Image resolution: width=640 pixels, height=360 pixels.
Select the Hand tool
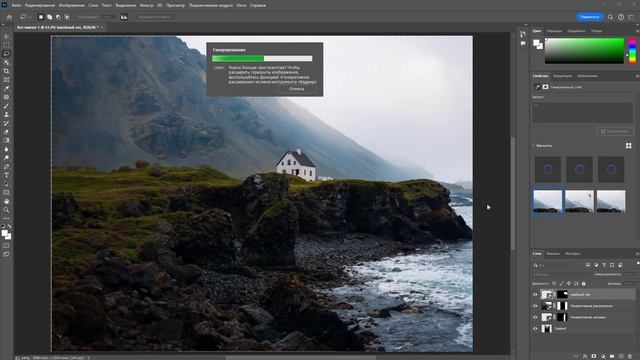point(6,201)
